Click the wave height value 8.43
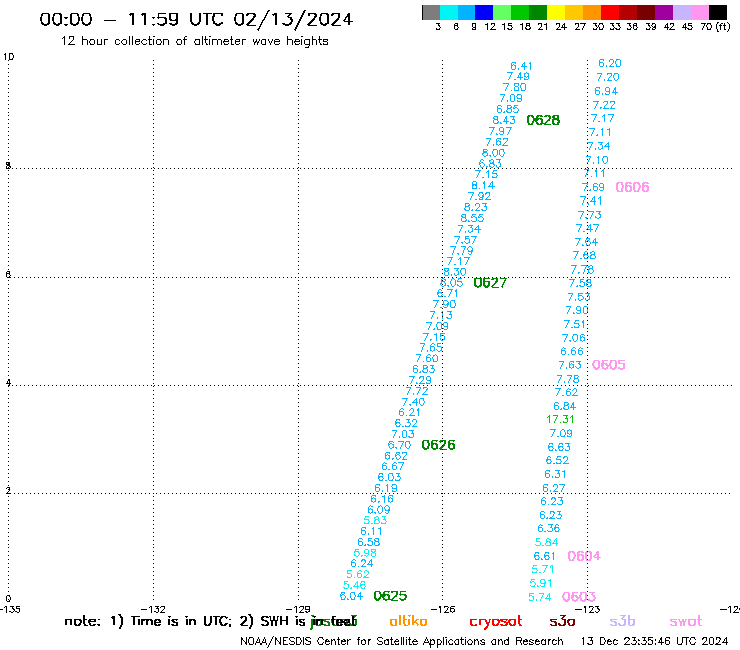This screenshot has height=650, width=740. click(x=504, y=120)
